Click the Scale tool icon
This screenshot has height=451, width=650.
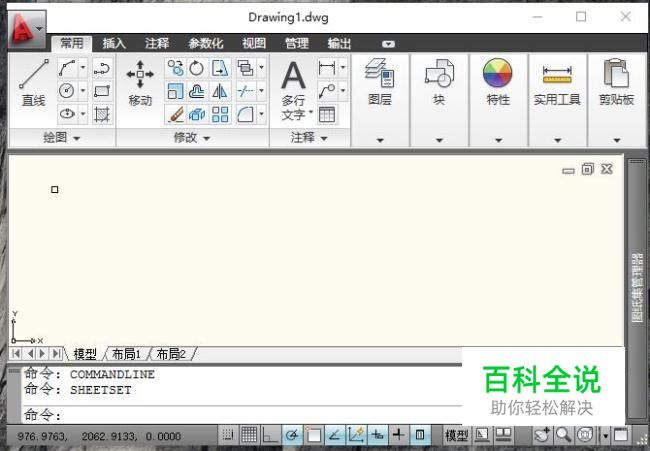pos(176,90)
